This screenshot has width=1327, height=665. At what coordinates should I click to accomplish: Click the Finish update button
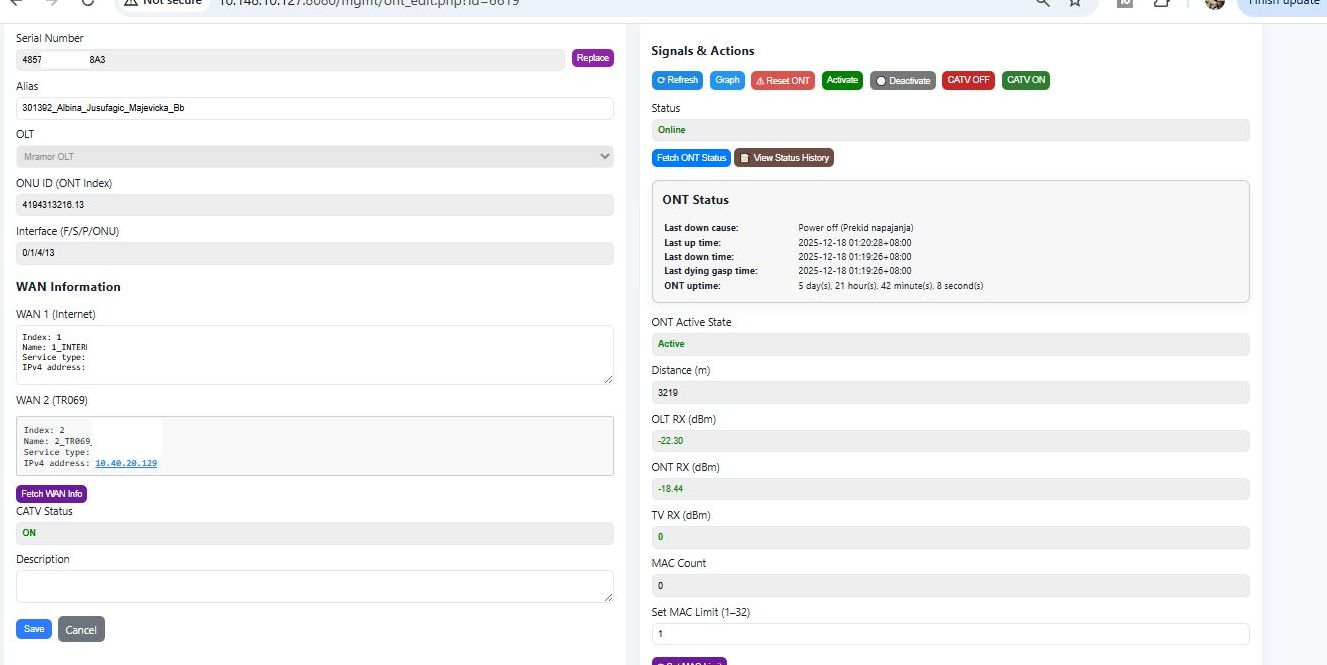click(x=1283, y=3)
